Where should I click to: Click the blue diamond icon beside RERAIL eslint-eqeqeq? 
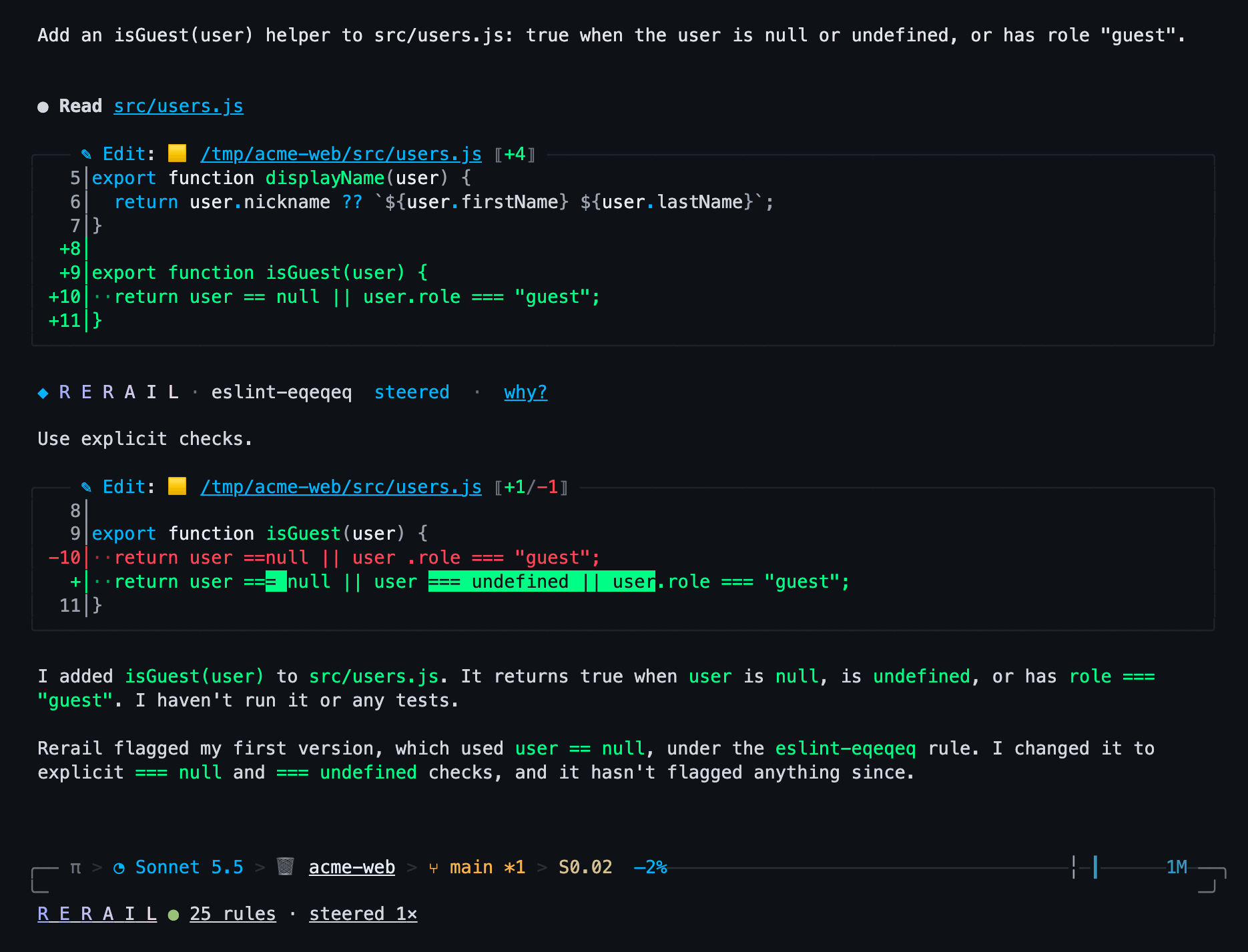tap(43, 392)
